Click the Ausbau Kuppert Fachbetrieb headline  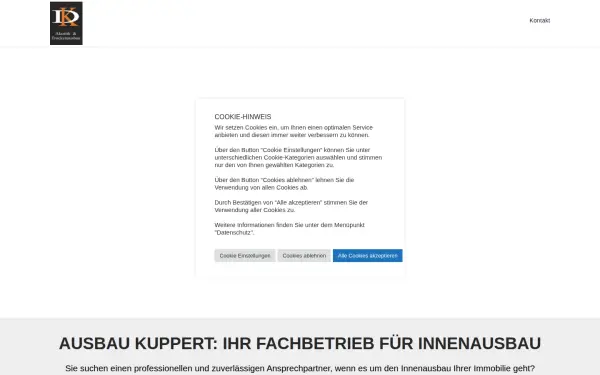point(300,343)
